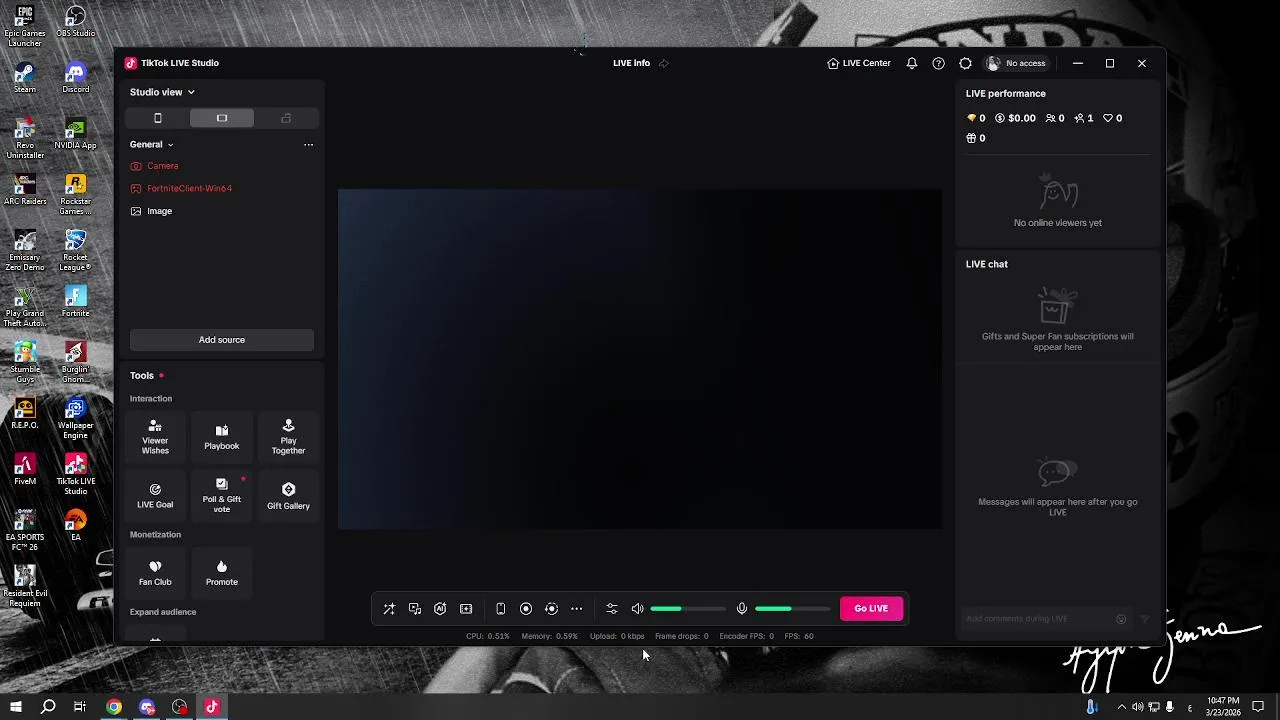
Task: Start recording with the record button
Action: [526, 609]
